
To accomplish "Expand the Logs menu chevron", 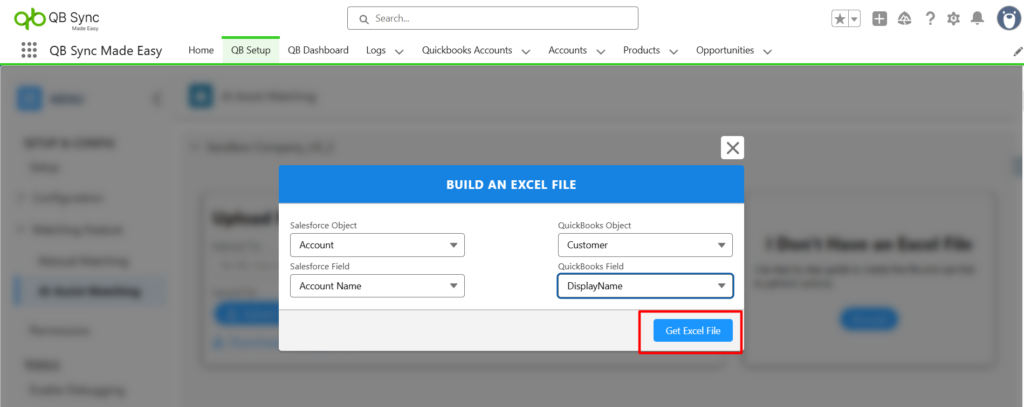I will pos(399,51).
